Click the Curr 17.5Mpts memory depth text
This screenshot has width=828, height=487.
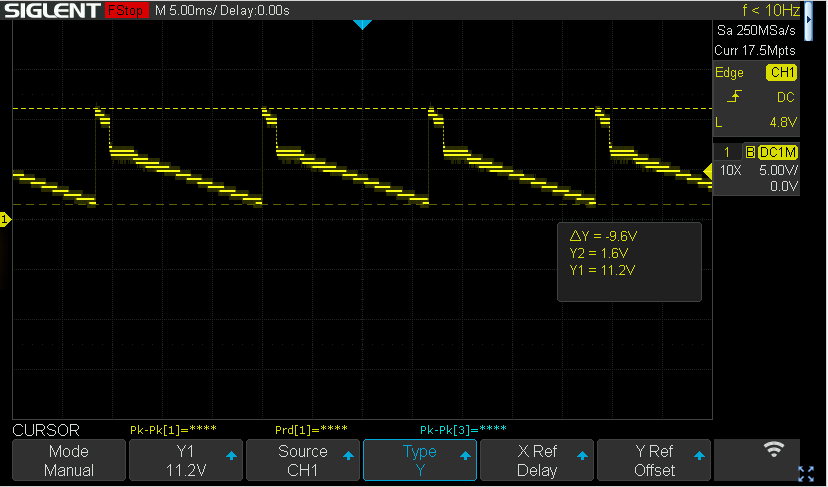tap(755, 51)
